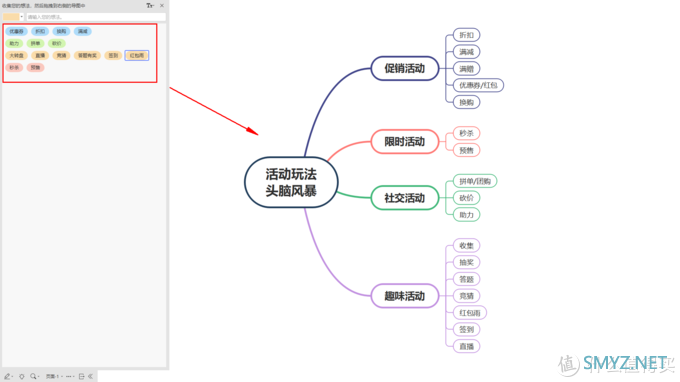Collapse the panel with double-chevron icon
Screen dimensions: 680x382
(x=91, y=376)
